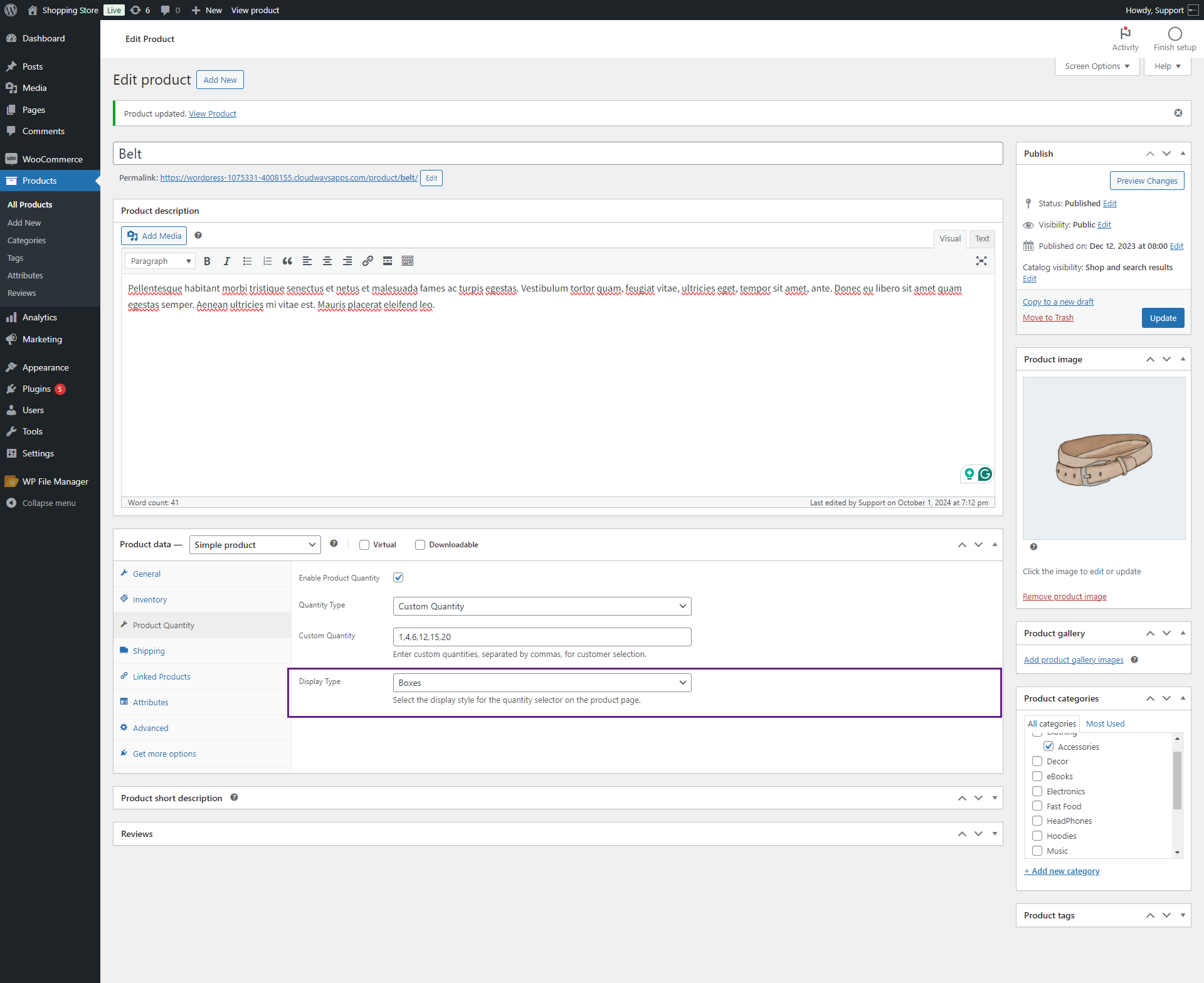Switch editor to the Text tab
Screen dimensions: 1204x983
tap(981, 238)
